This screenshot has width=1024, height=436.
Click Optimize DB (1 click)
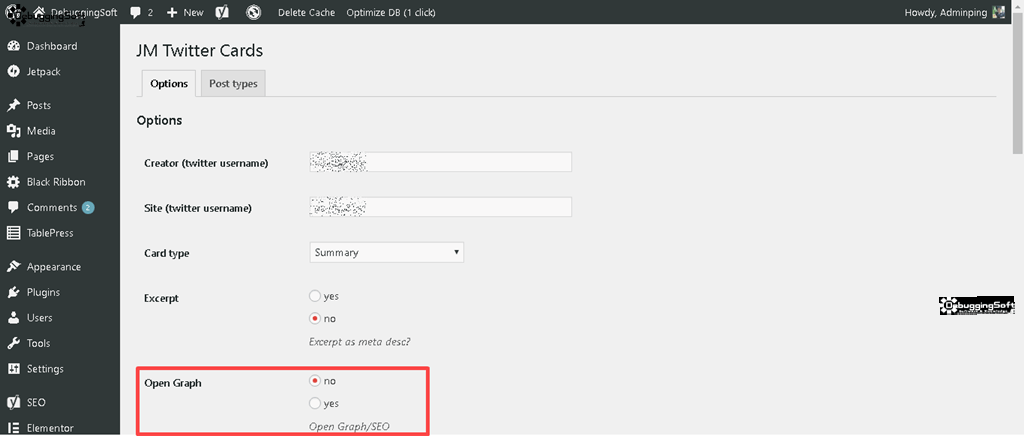(x=391, y=12)
